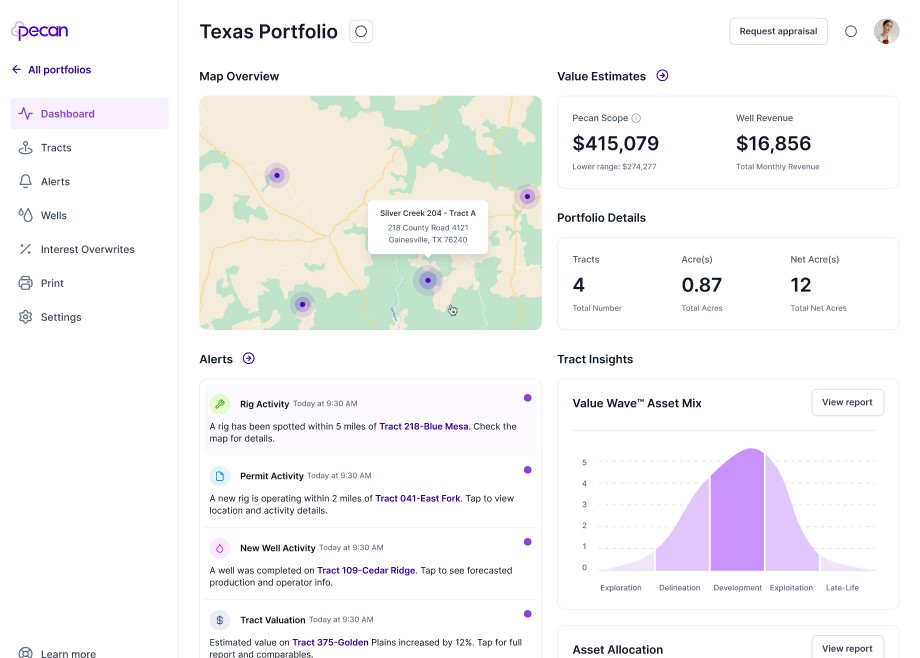920x658 pixels.
Task: Click Permit Activity unread dot
Action: (527, 470)
